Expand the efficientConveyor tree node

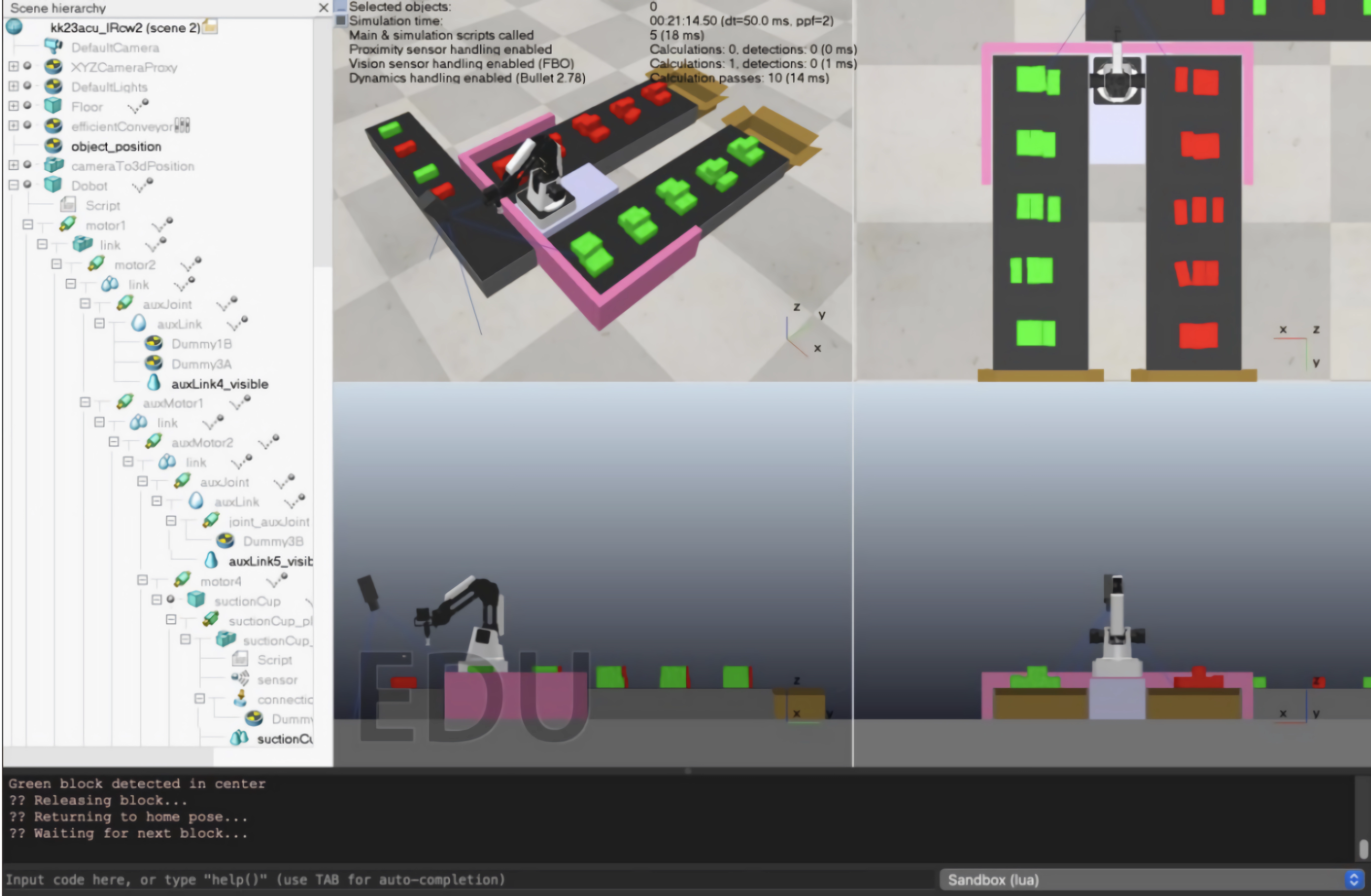14,125
